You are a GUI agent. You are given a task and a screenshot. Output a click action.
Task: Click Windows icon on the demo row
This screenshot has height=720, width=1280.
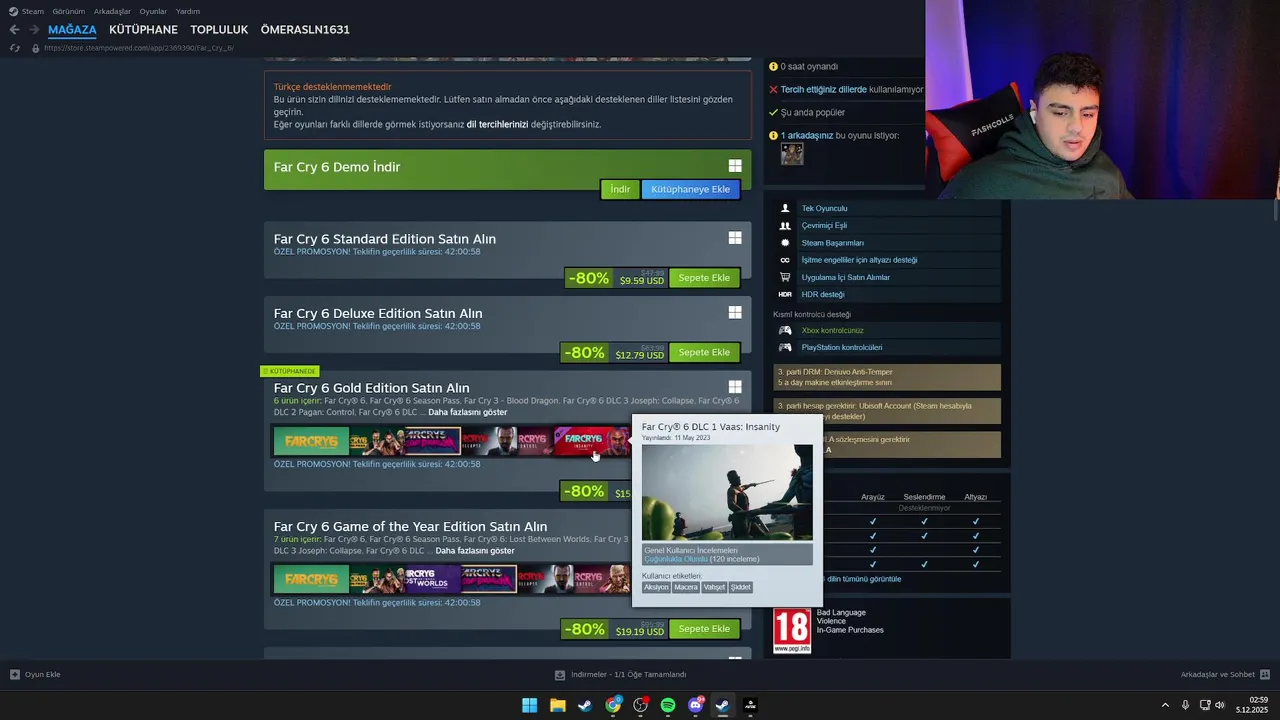[735, 166]
